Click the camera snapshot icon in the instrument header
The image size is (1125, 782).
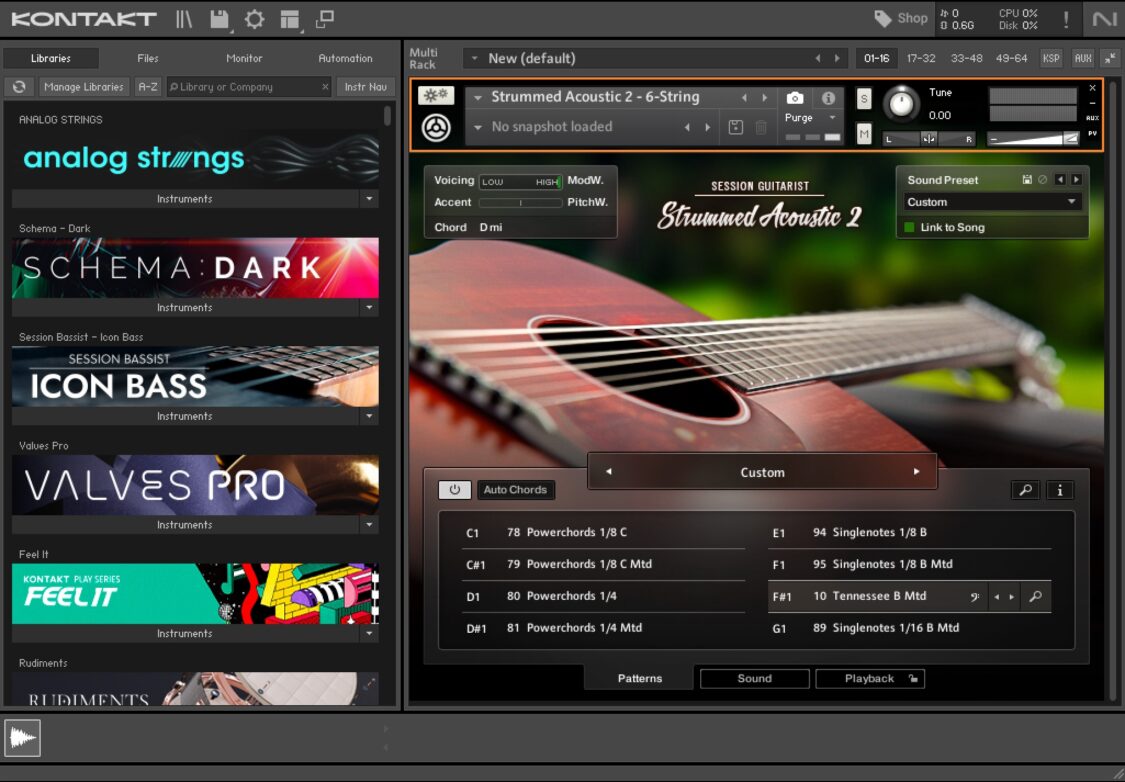click(x=795, y=98)
